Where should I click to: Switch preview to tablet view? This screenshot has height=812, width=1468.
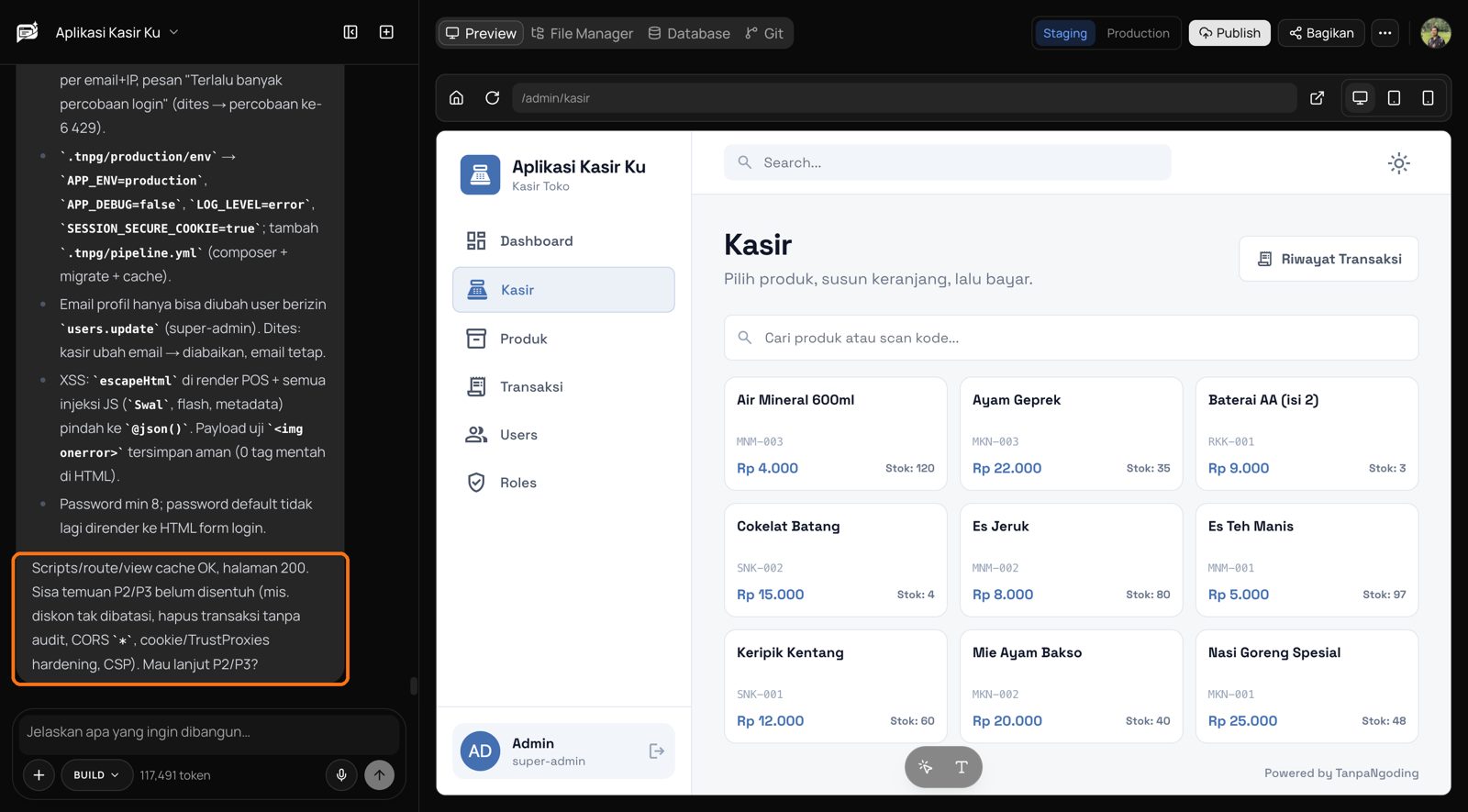[1394, 98]
